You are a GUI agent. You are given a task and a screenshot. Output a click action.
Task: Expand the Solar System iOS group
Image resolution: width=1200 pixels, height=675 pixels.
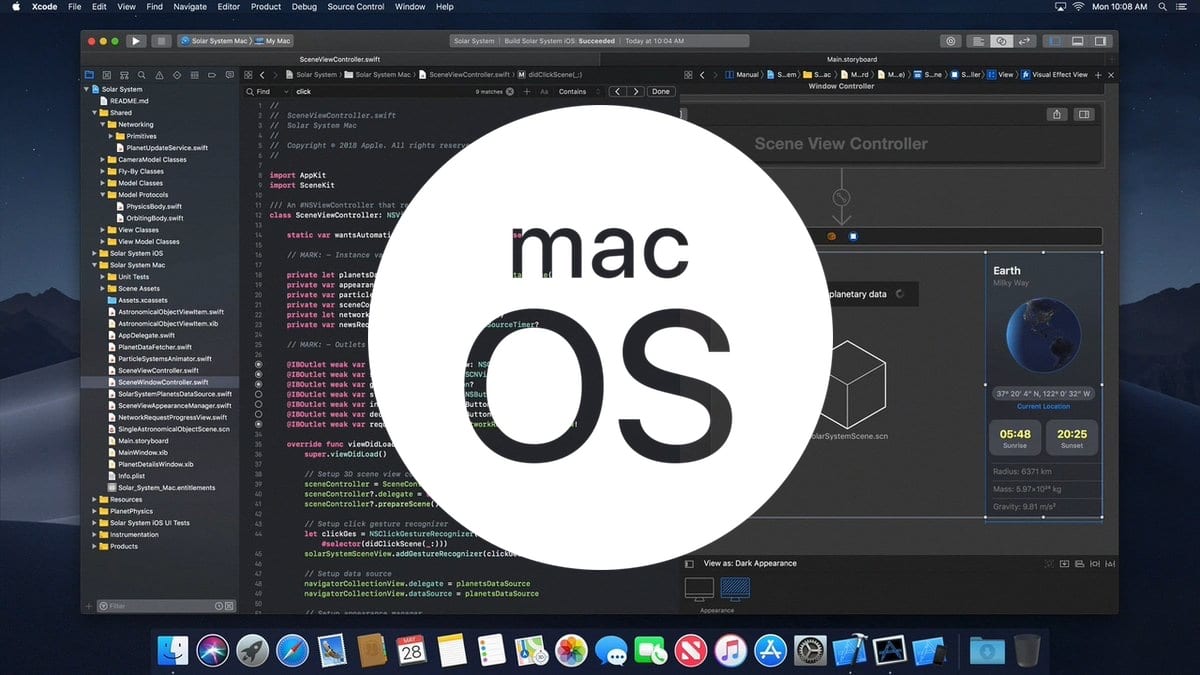pyautogui.click(x=95, y=254)
